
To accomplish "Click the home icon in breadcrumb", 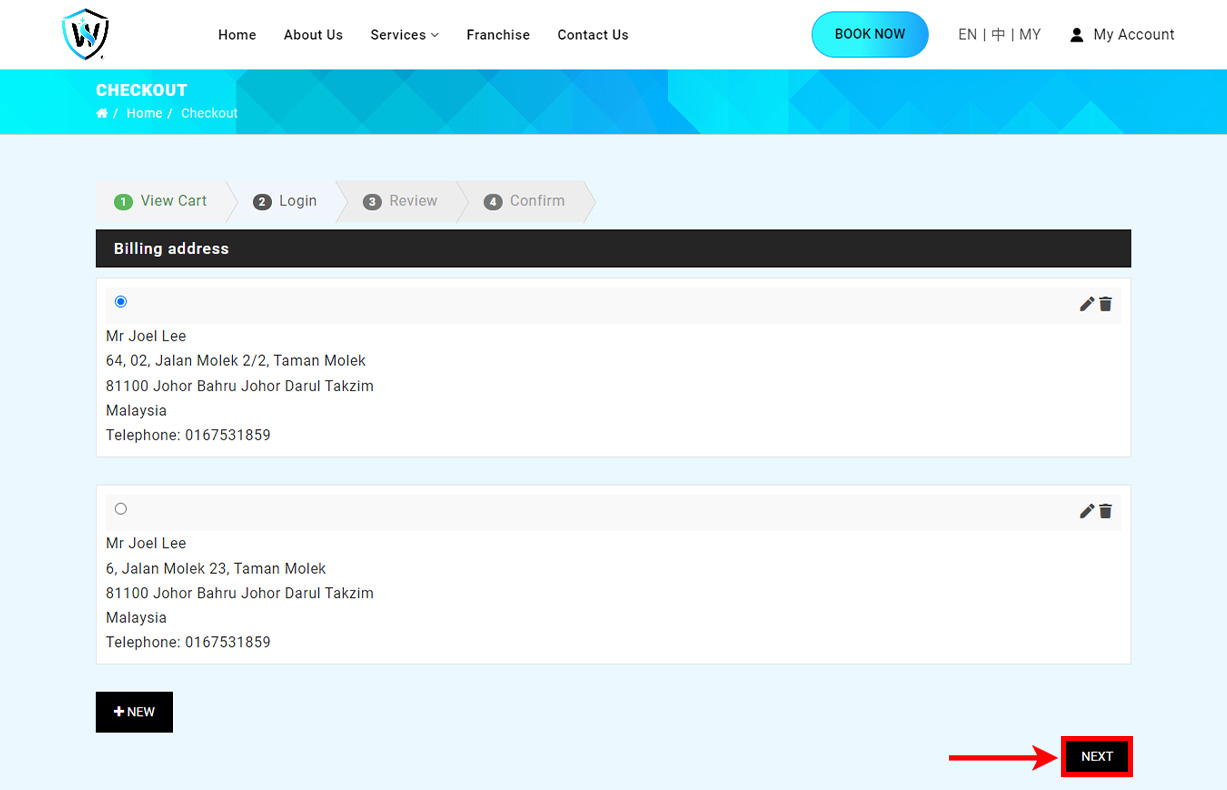I will 102,113.
